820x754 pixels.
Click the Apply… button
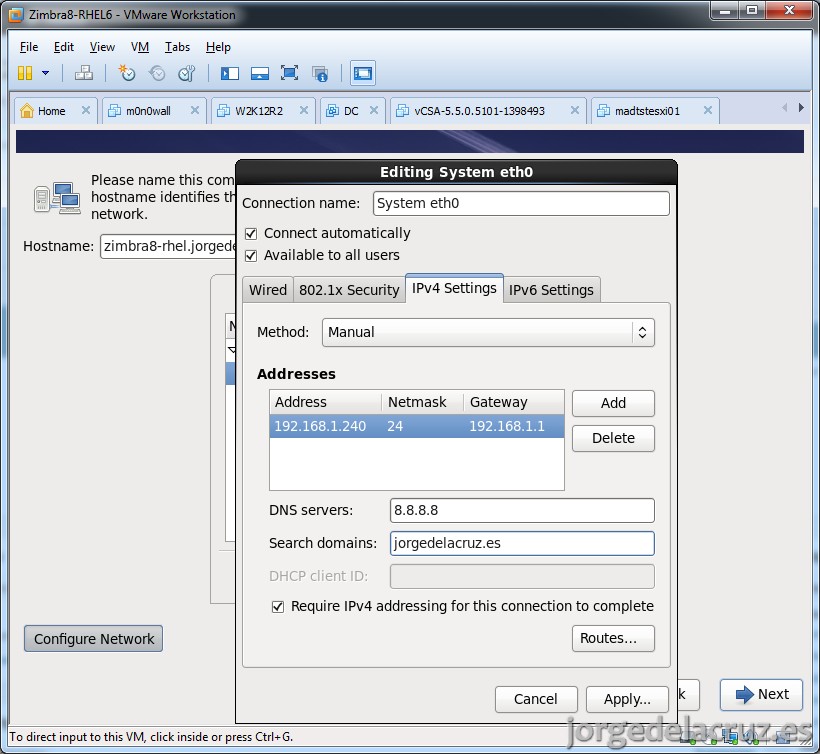627,699
